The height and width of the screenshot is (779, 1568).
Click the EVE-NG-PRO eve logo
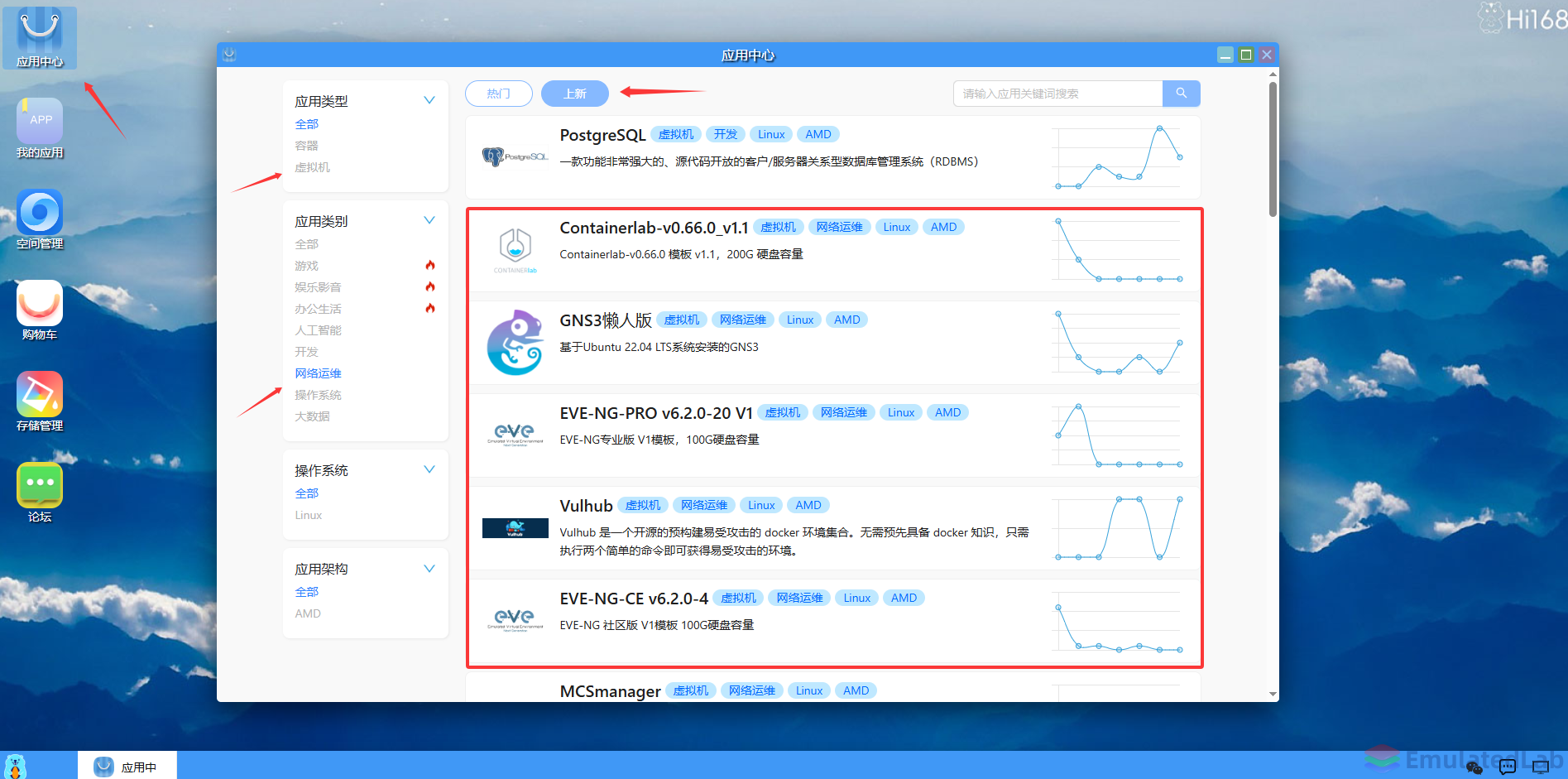point(515,435)
